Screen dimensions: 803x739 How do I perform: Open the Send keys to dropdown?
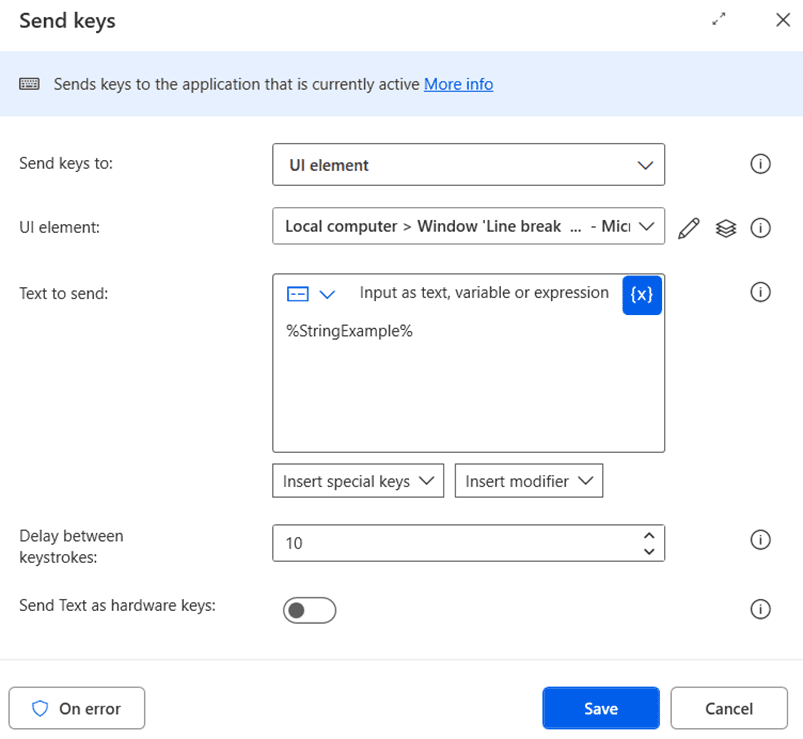point(468,165)
